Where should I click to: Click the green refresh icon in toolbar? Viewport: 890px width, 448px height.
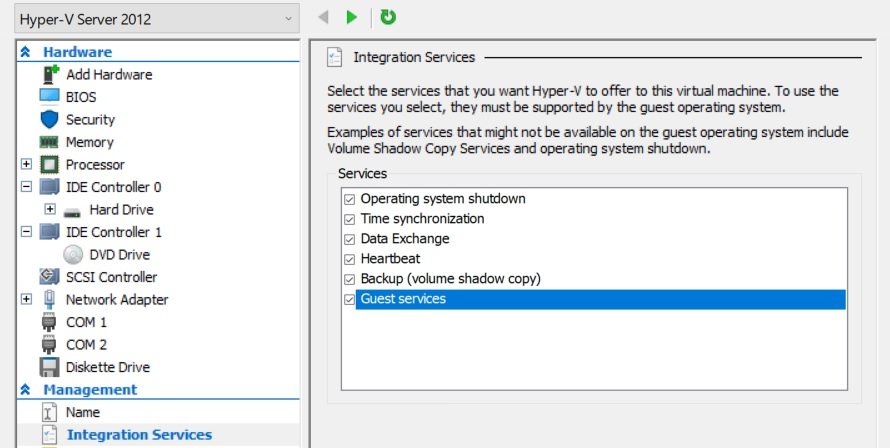tap(388, 17)
